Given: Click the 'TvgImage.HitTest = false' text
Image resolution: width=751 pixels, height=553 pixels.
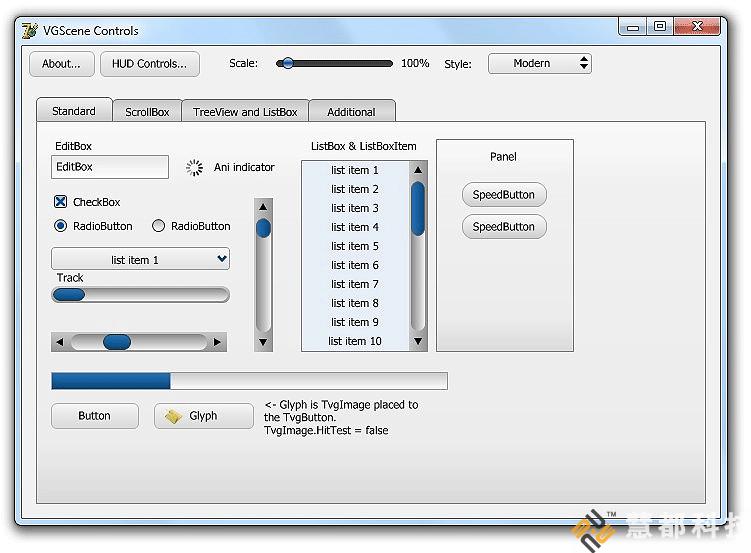Looking at the screenshot, I should coord(326,430).
